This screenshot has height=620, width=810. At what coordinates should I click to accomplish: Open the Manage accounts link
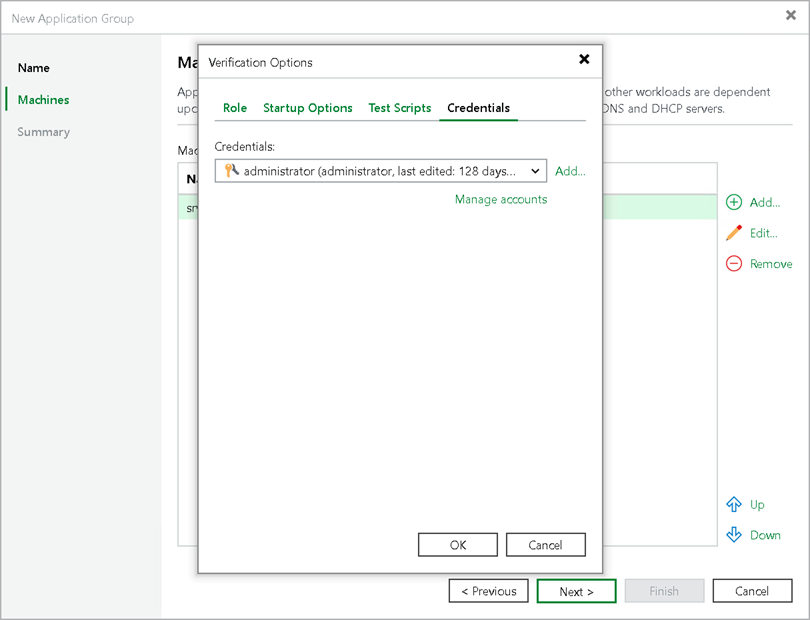[x=501, y=199]
